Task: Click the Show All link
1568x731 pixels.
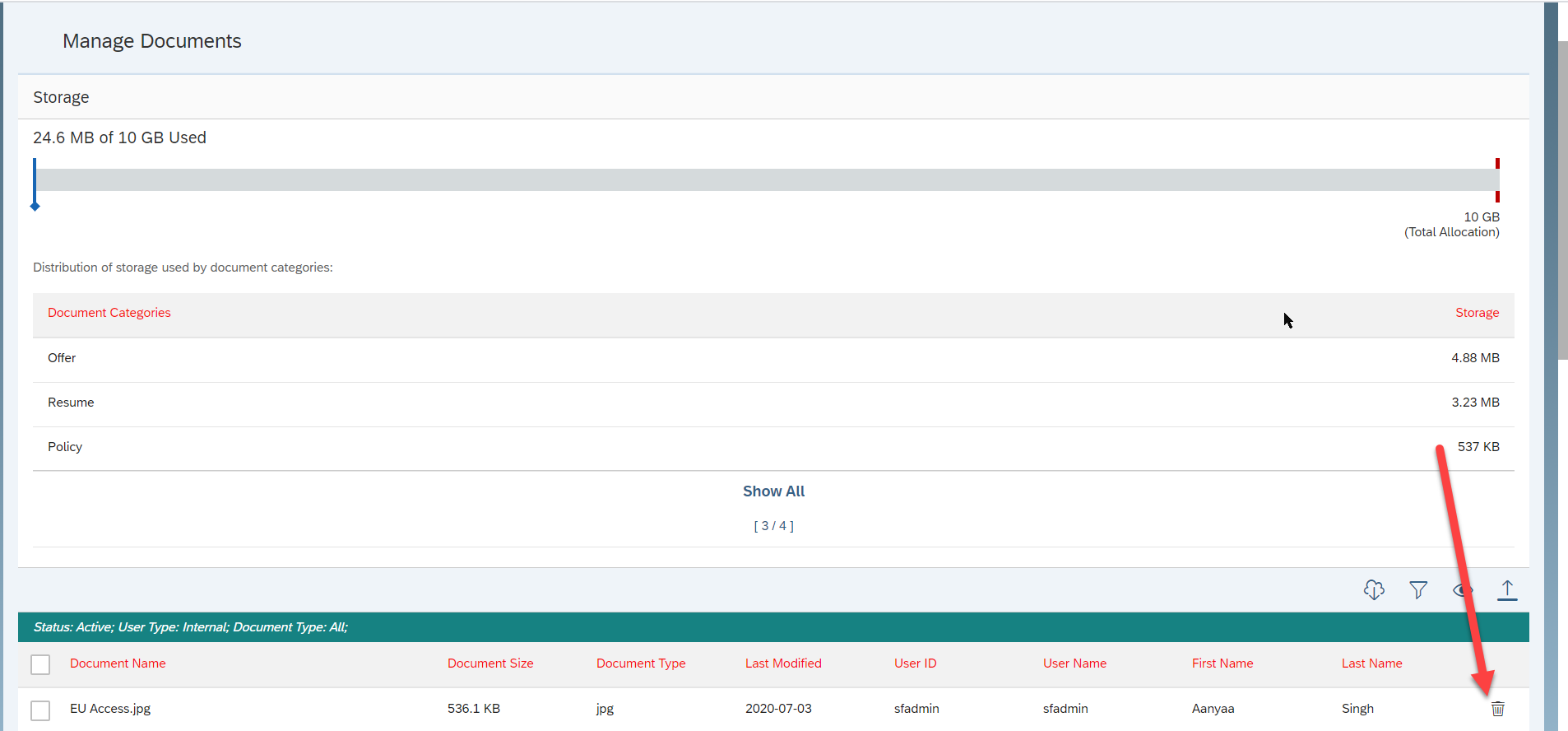Action: (773, 491)
